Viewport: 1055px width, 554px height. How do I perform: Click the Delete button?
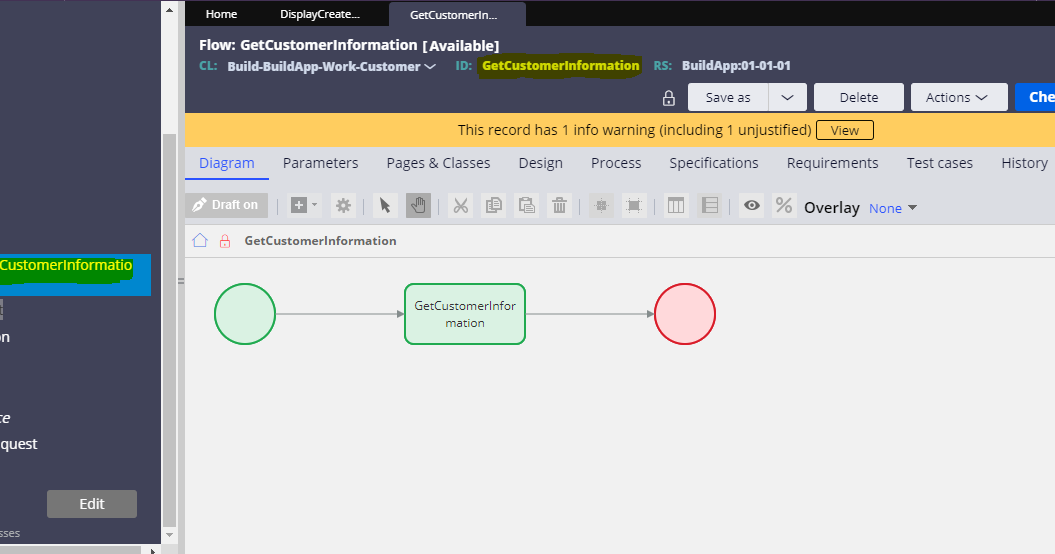[859, 98]
